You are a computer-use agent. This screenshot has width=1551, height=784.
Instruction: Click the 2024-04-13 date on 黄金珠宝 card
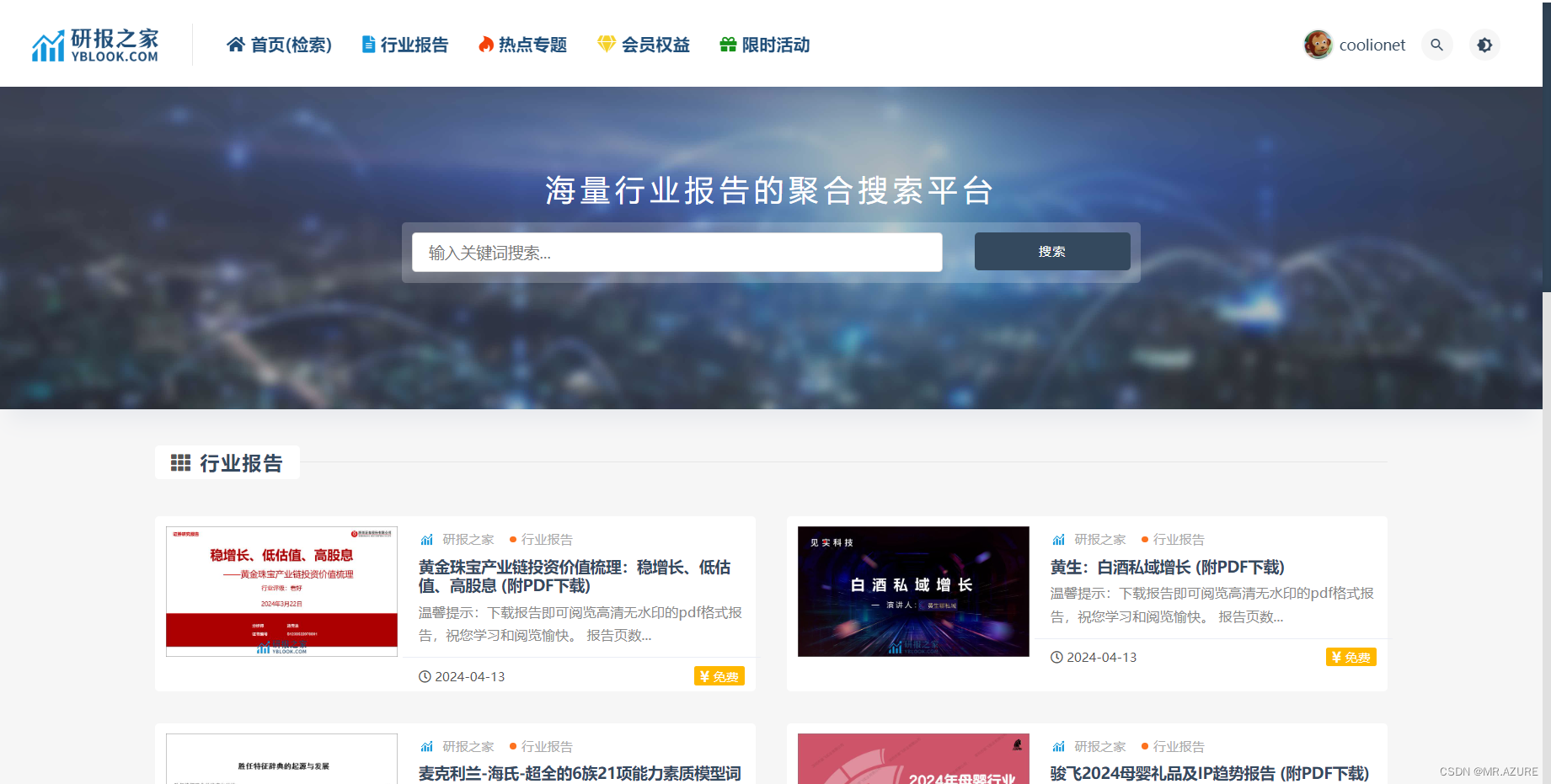[x=462, y=676]
